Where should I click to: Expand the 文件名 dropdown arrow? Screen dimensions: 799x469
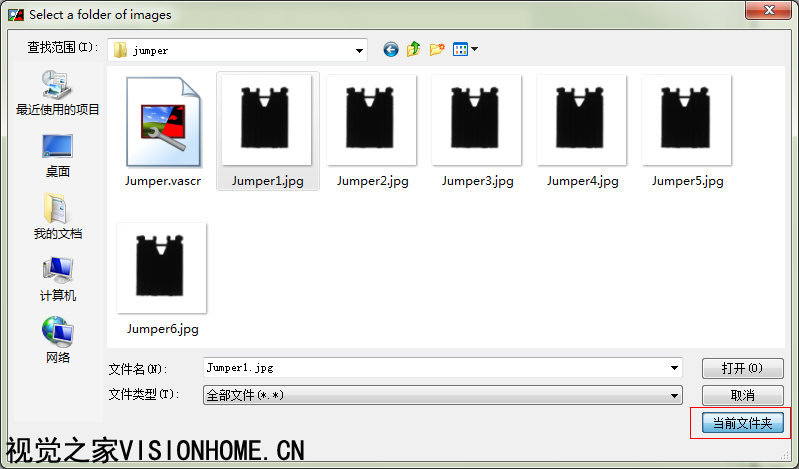(x=675, y=368)
